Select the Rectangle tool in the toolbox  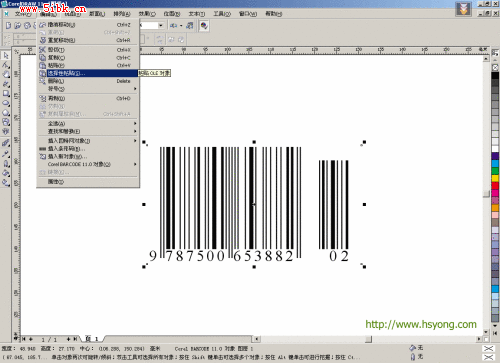(6, 94)
